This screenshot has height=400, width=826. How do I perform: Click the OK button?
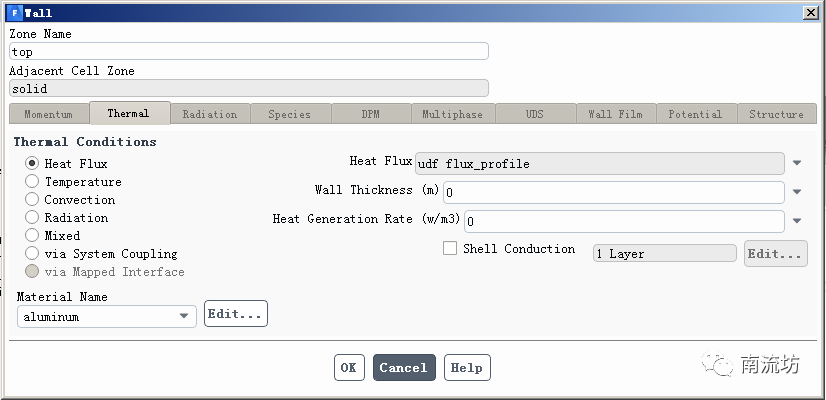click(348, 368)
